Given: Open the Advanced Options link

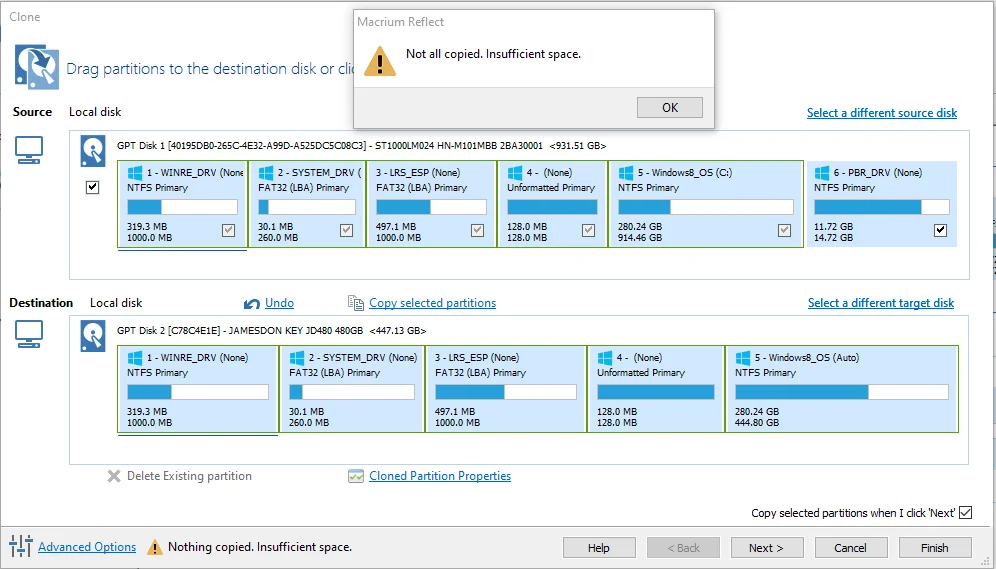Looking at the screenshot, I should pyautogui.click(x=87, y=547).
